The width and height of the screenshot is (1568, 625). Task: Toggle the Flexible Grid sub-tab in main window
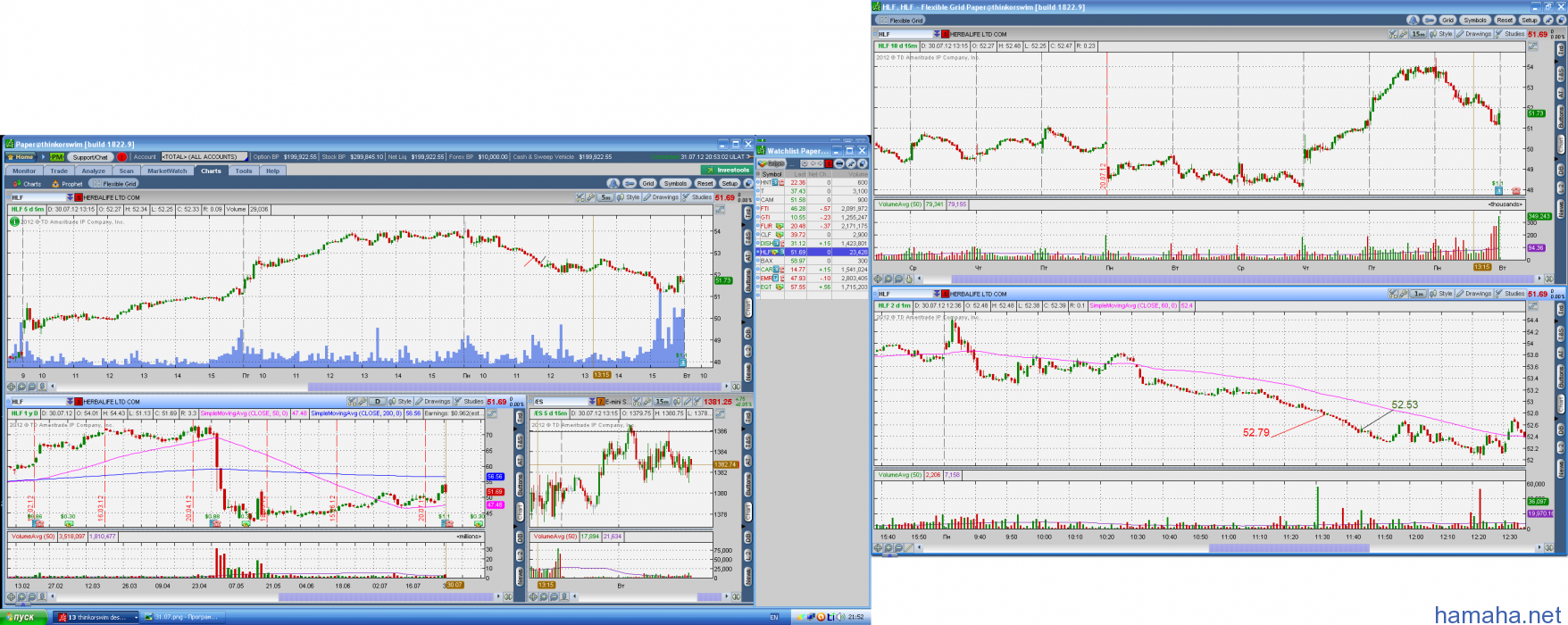[113, 184]
